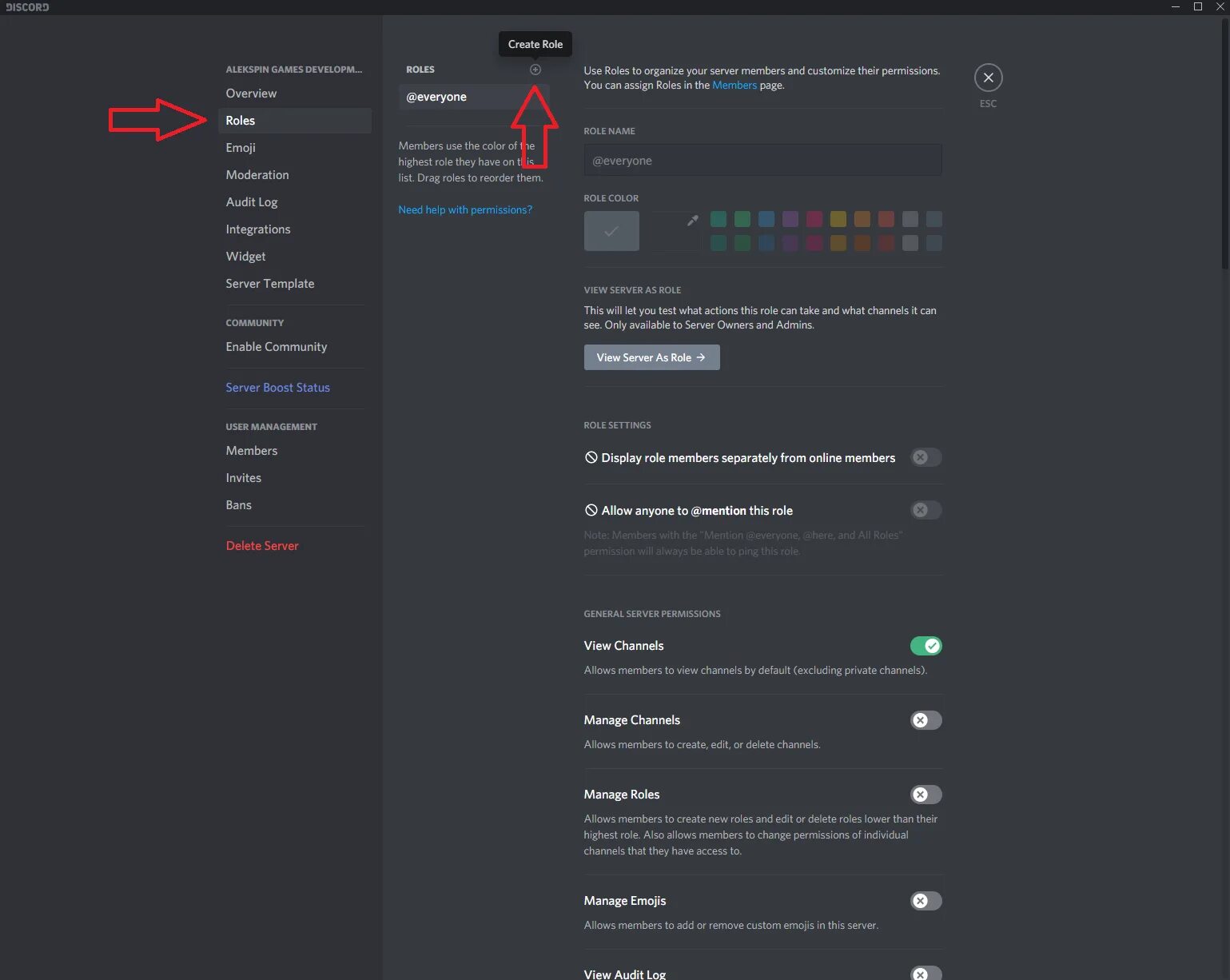
Task: Choose the dark gold swatch in the bottom row
Action: click(838, 243)
